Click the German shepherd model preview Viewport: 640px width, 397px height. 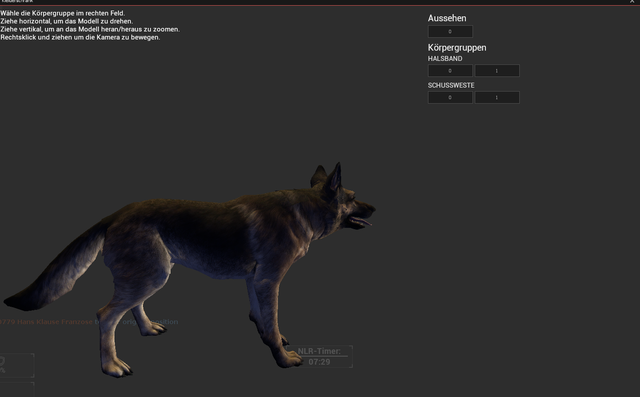pos(190,269)
